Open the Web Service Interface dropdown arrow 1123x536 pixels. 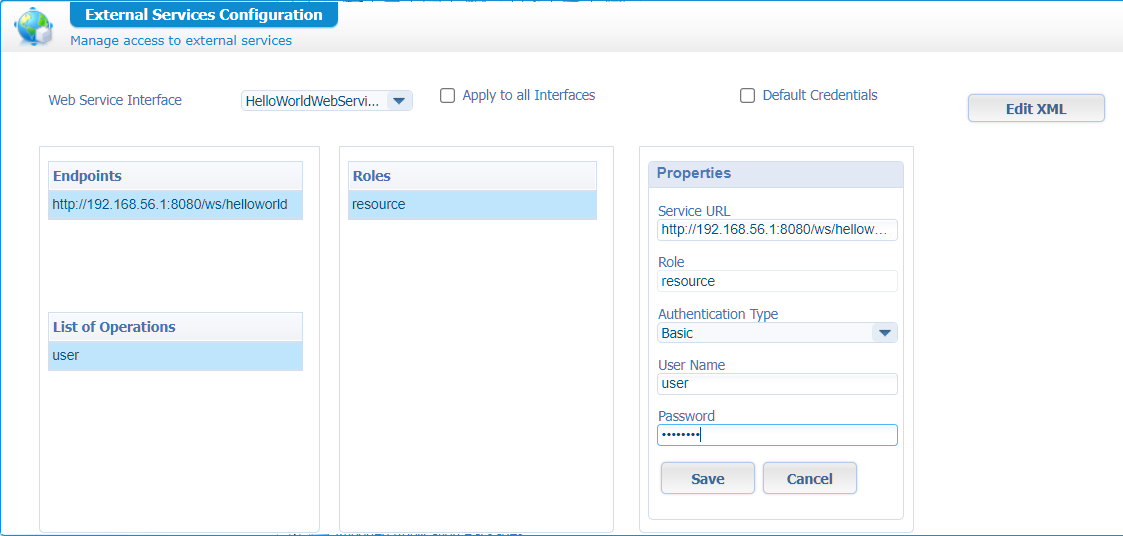click(398, 101)
